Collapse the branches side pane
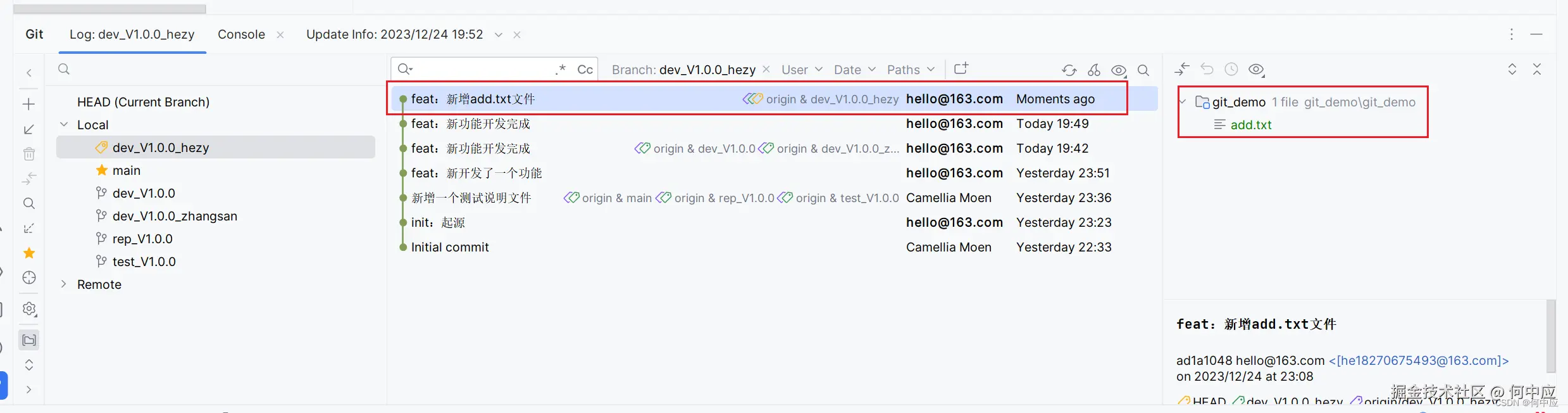Screen dimensions: 1568x413 point(29,73)
